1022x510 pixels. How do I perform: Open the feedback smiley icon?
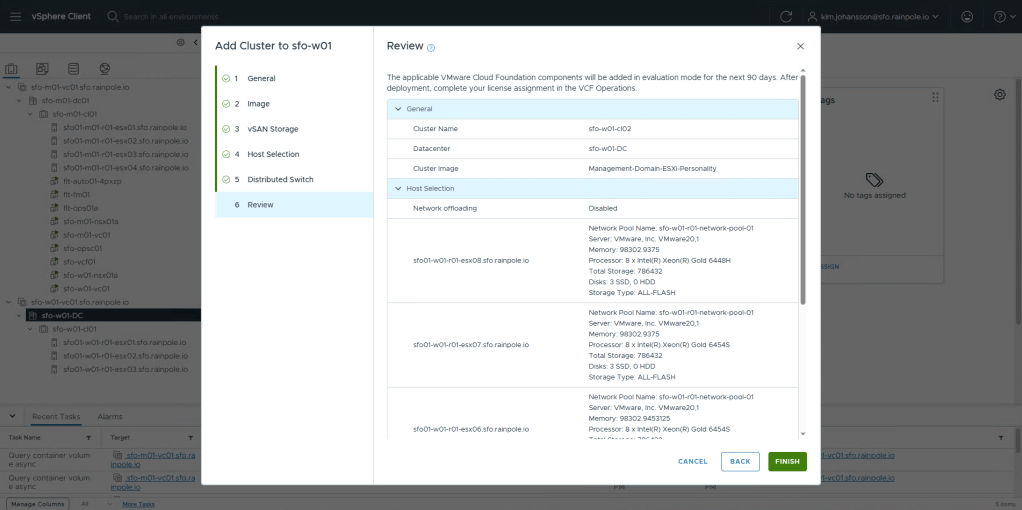pyautogui.click(x=966, y=16)
